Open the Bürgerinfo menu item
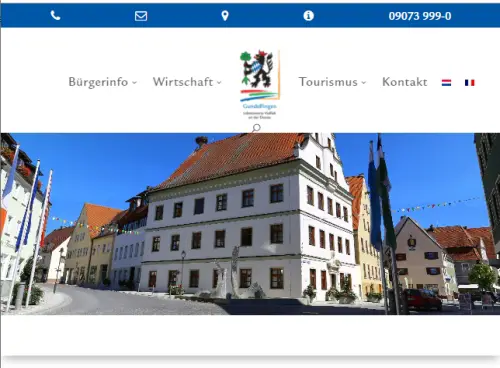 pyautogui.click(x=98, y=82)
